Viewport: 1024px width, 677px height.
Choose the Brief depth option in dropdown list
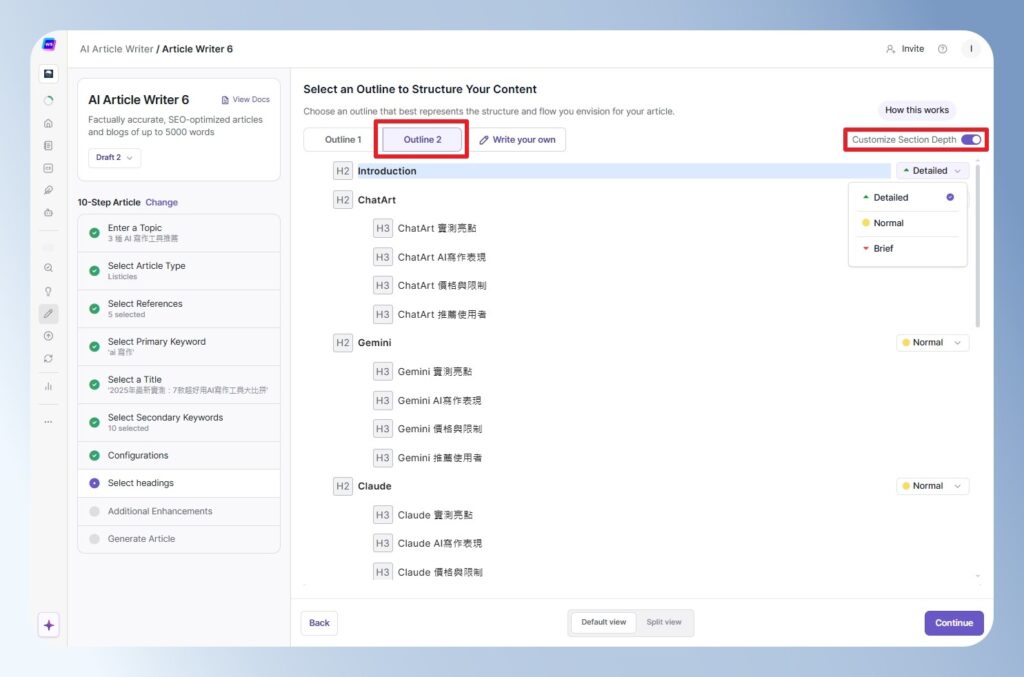(908, 248)
